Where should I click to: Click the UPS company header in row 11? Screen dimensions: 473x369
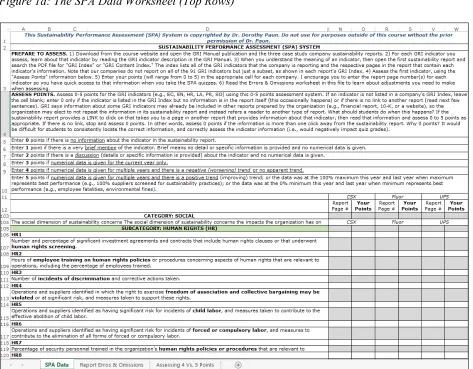coord(444,197)
